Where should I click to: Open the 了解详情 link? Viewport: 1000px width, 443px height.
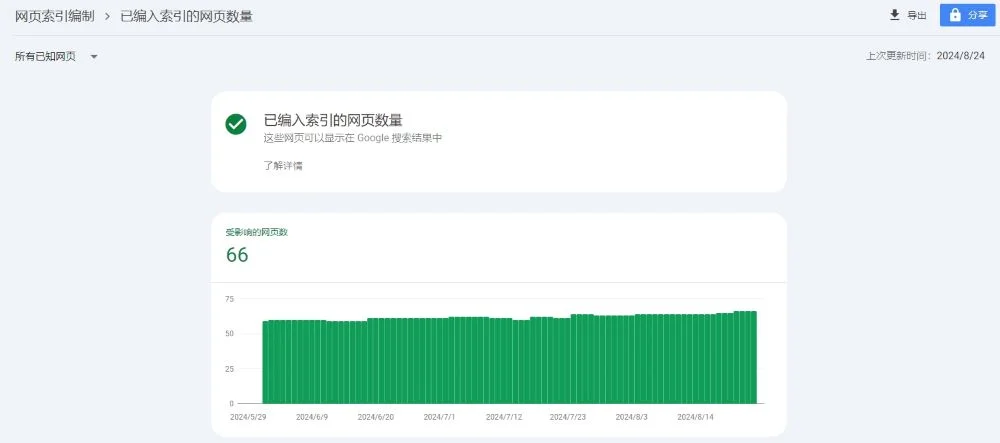tap(283, 165)
